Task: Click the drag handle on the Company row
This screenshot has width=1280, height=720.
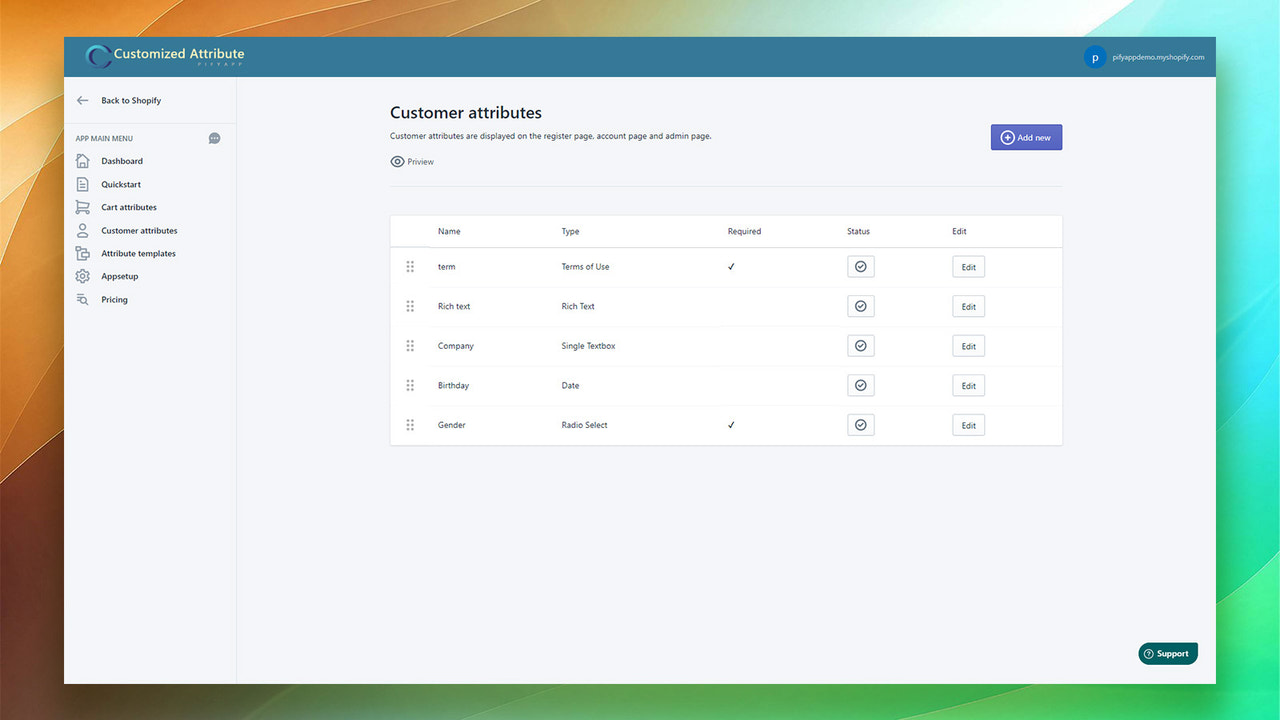Action: coord(410,345)
